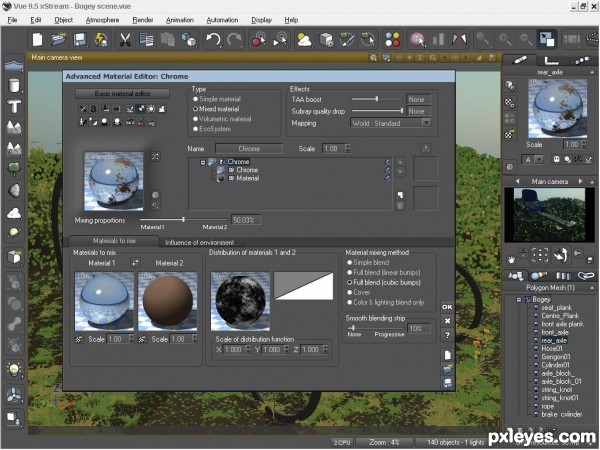
Task: Collapse the Chrome material tree node
Action: [203, 162]
